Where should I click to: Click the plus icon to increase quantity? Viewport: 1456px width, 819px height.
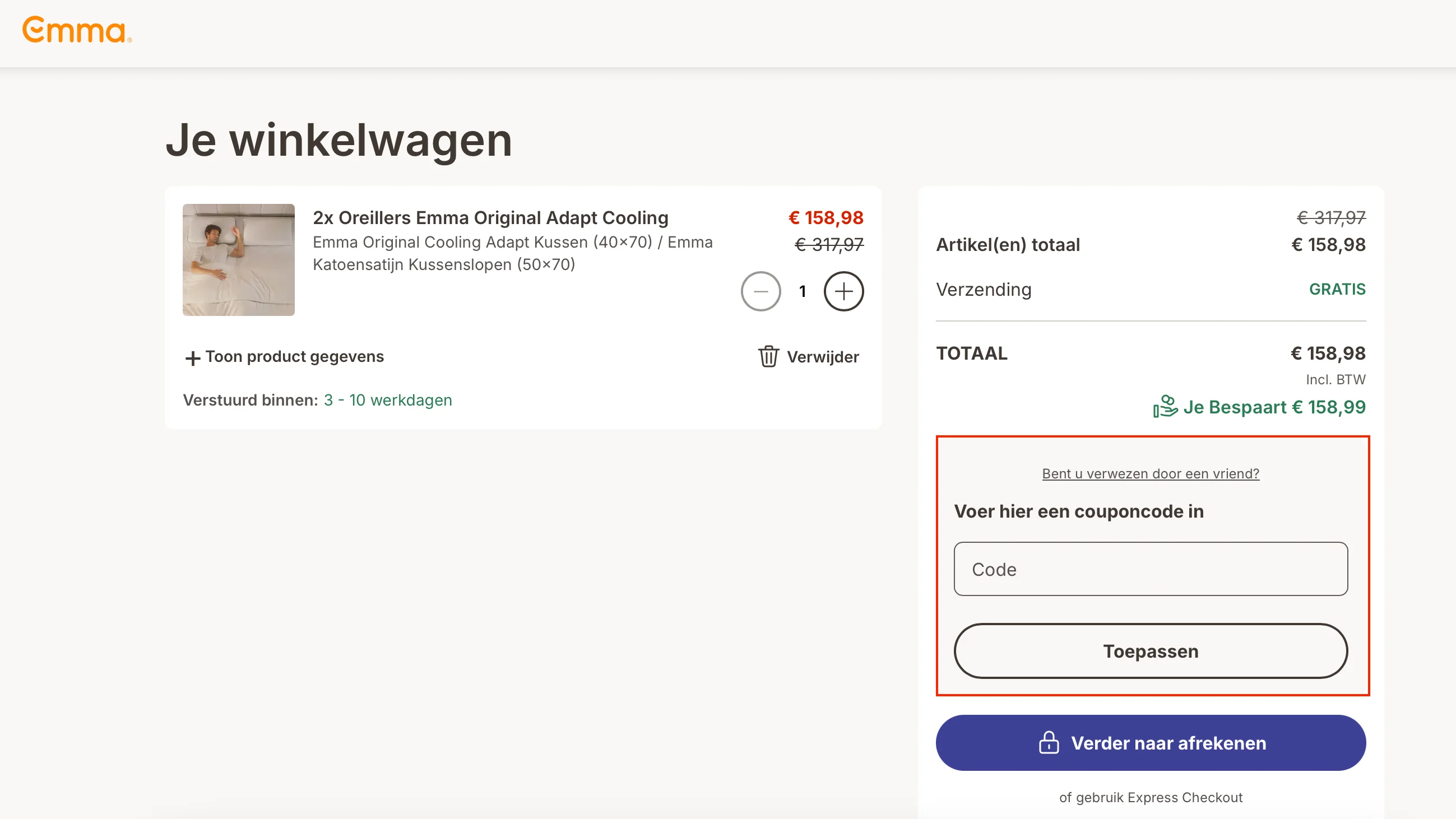pos(843,291)
